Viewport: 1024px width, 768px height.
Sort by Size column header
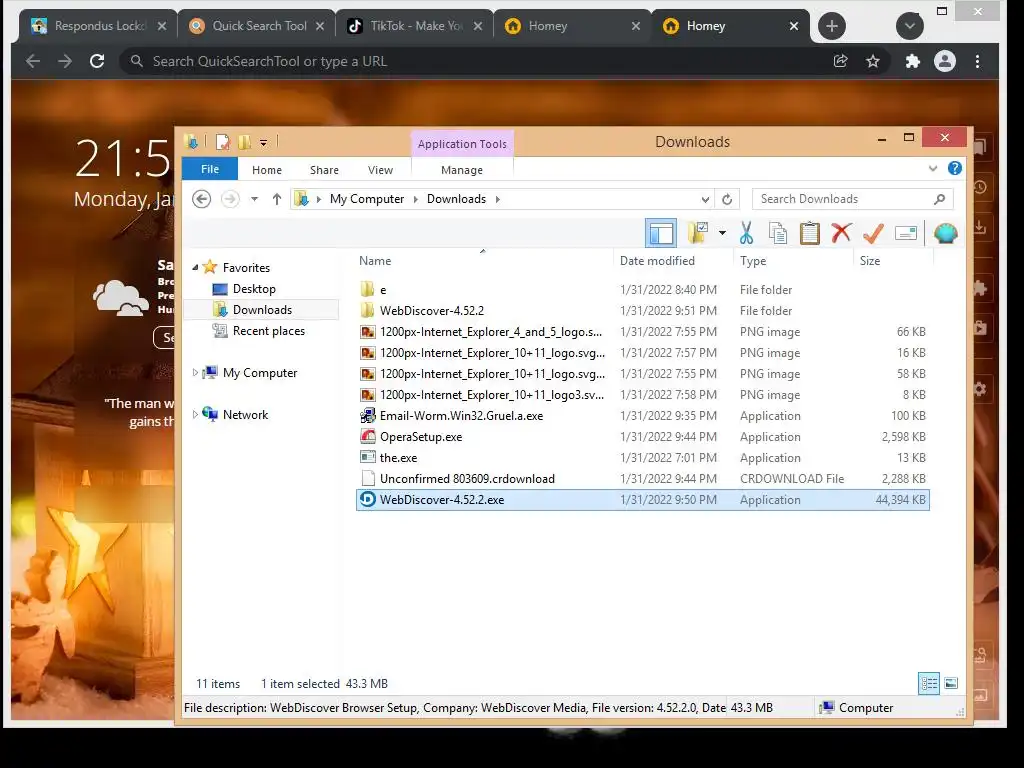[870, 261]
